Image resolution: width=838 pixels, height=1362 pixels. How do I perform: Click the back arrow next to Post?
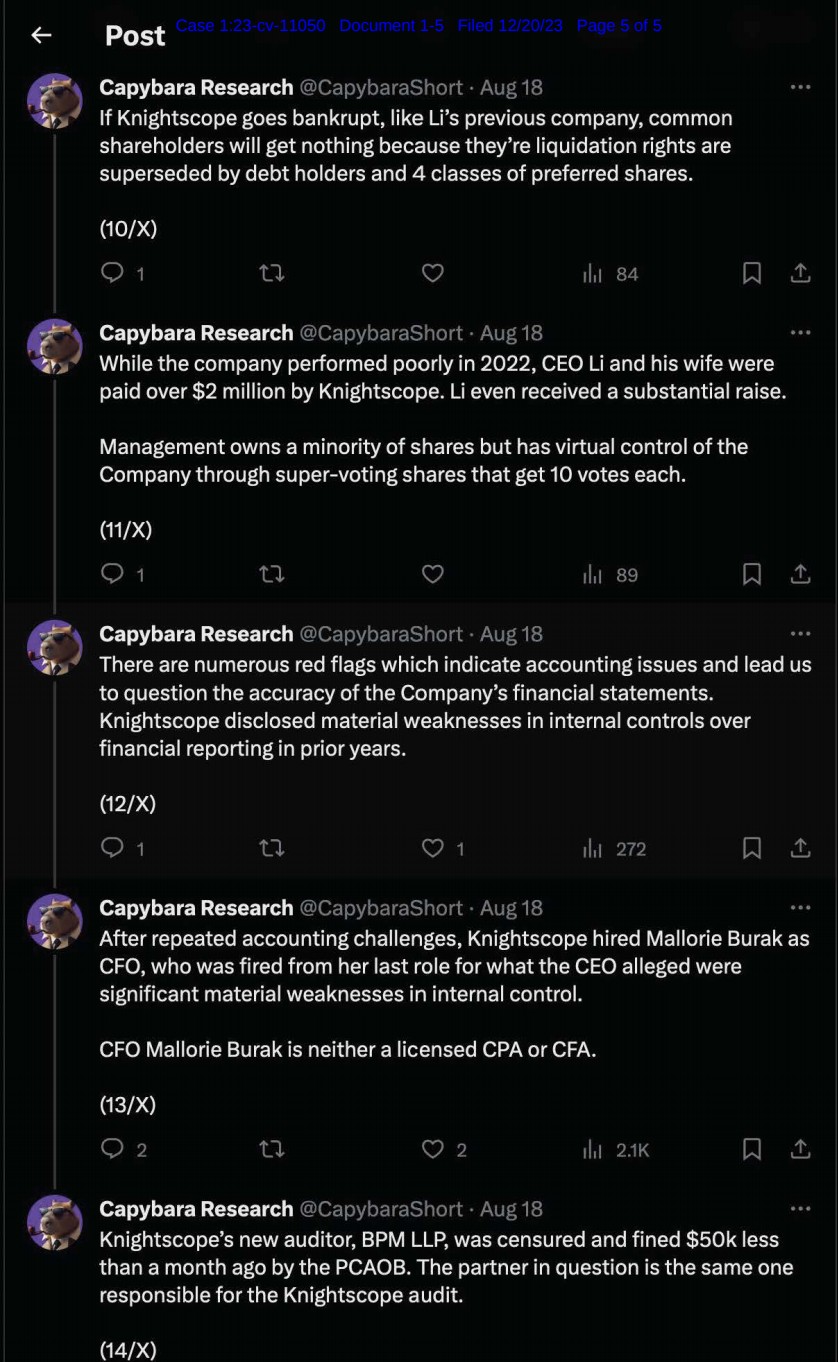point(41,35)
